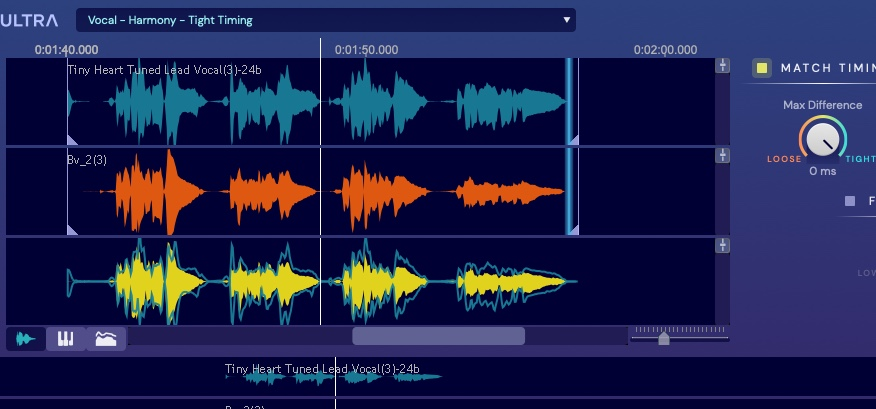The image size is (876, 409).
Task: Click the vertical zoom icon on the output track
Action: (722, 246)
